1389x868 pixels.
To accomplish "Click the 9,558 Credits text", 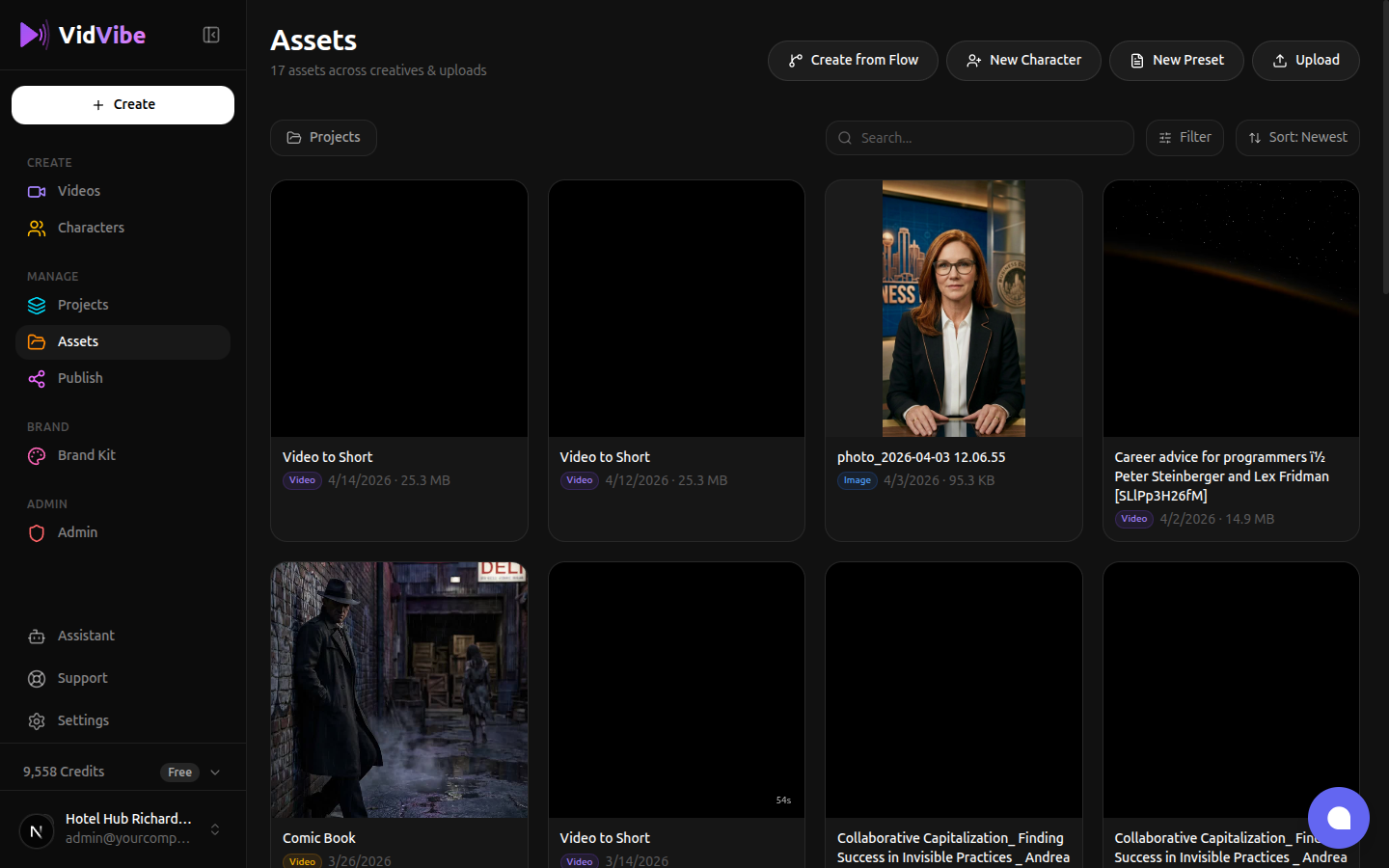I will point(64,773).
